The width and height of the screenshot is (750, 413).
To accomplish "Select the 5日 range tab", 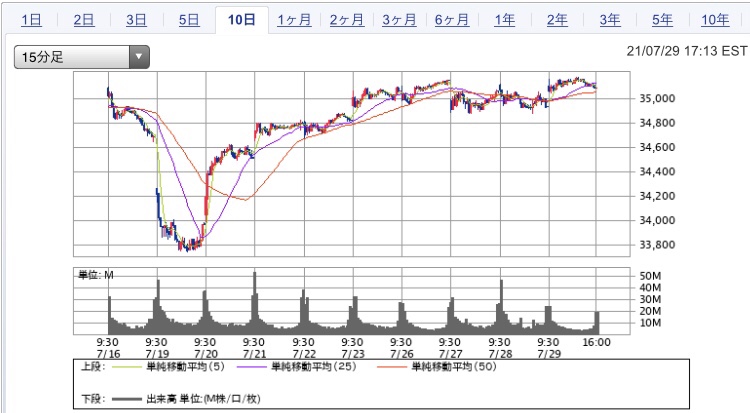I will [x=189, y=20].
